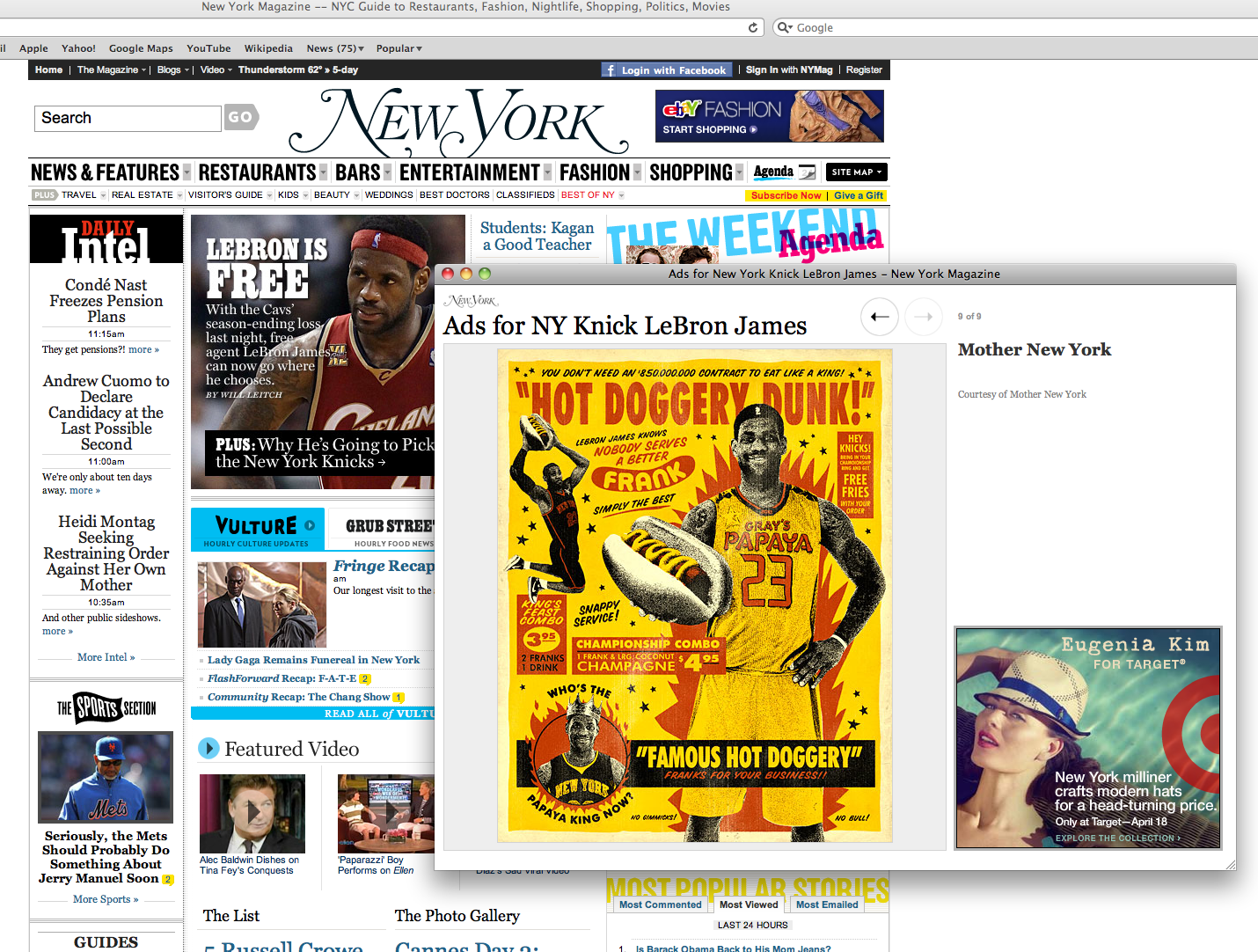Go to next slide with right arrow button
Viewport: 1258px width, 952px height.
(924, 317)
